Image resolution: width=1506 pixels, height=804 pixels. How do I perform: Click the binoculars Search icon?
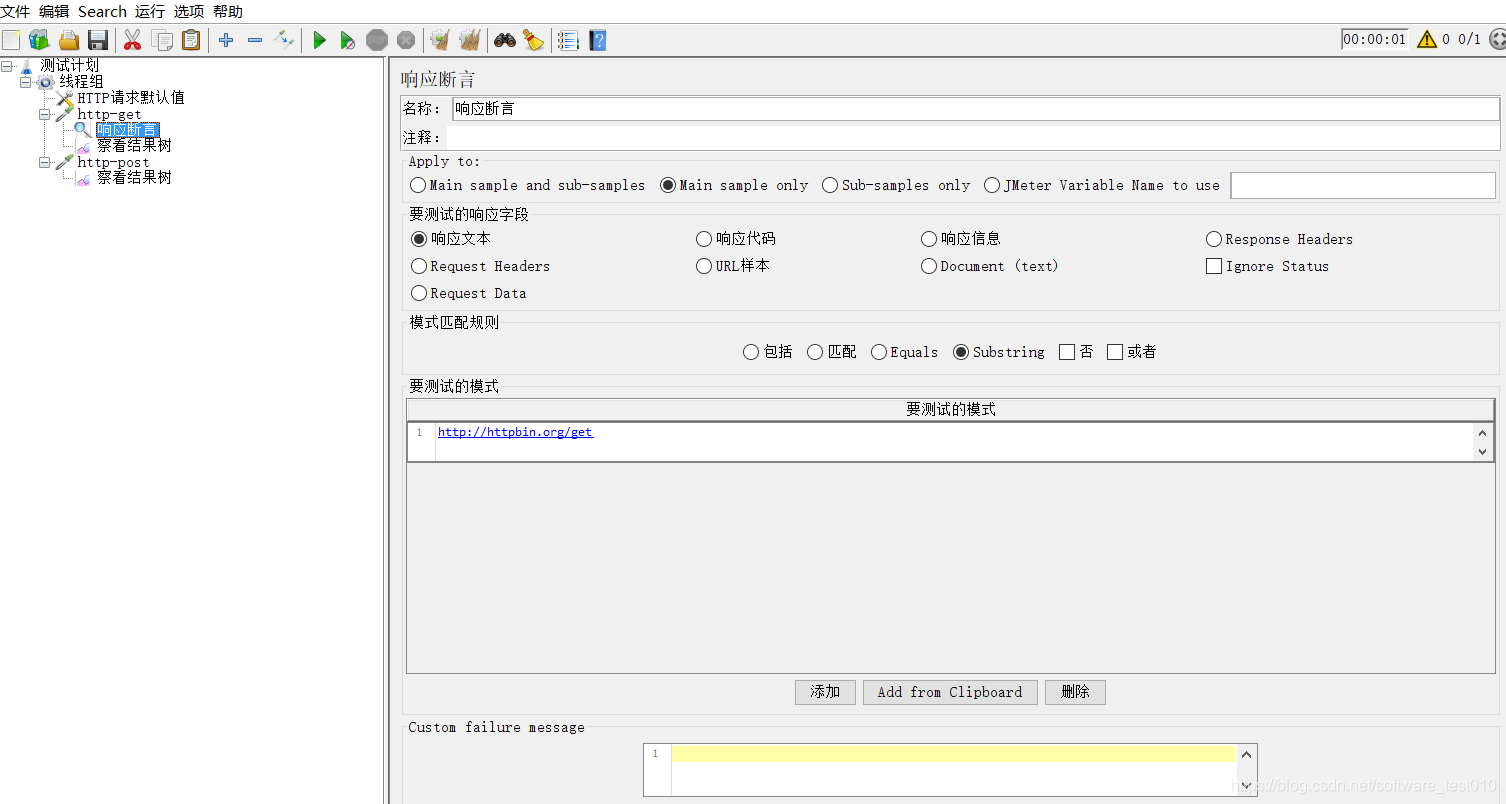pyautogui.click(x=504, y=40)
